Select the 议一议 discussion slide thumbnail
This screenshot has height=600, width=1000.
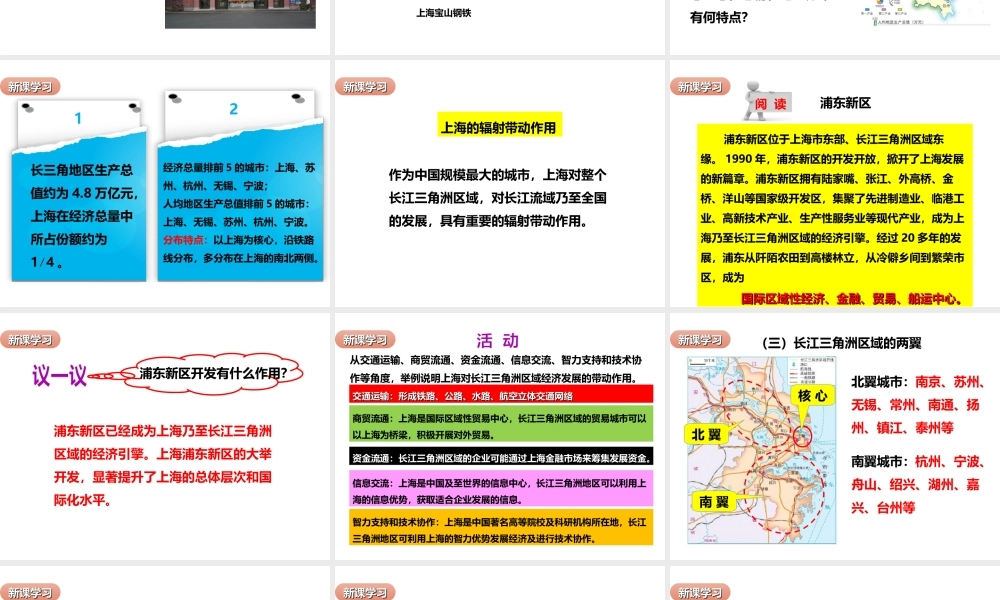pyautogui.click(x=165, y=436)
